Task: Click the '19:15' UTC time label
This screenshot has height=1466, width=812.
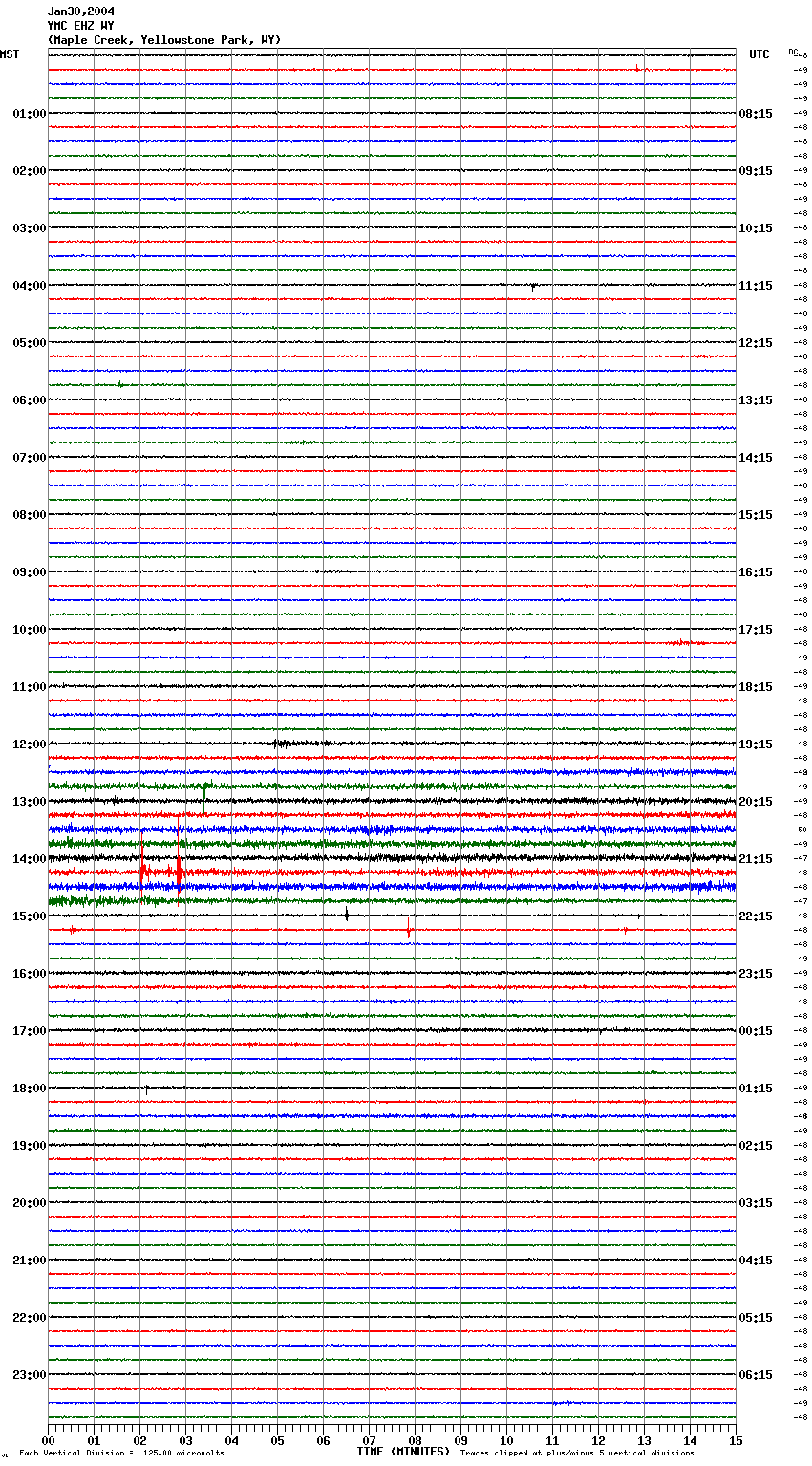Action: [756, 744]
